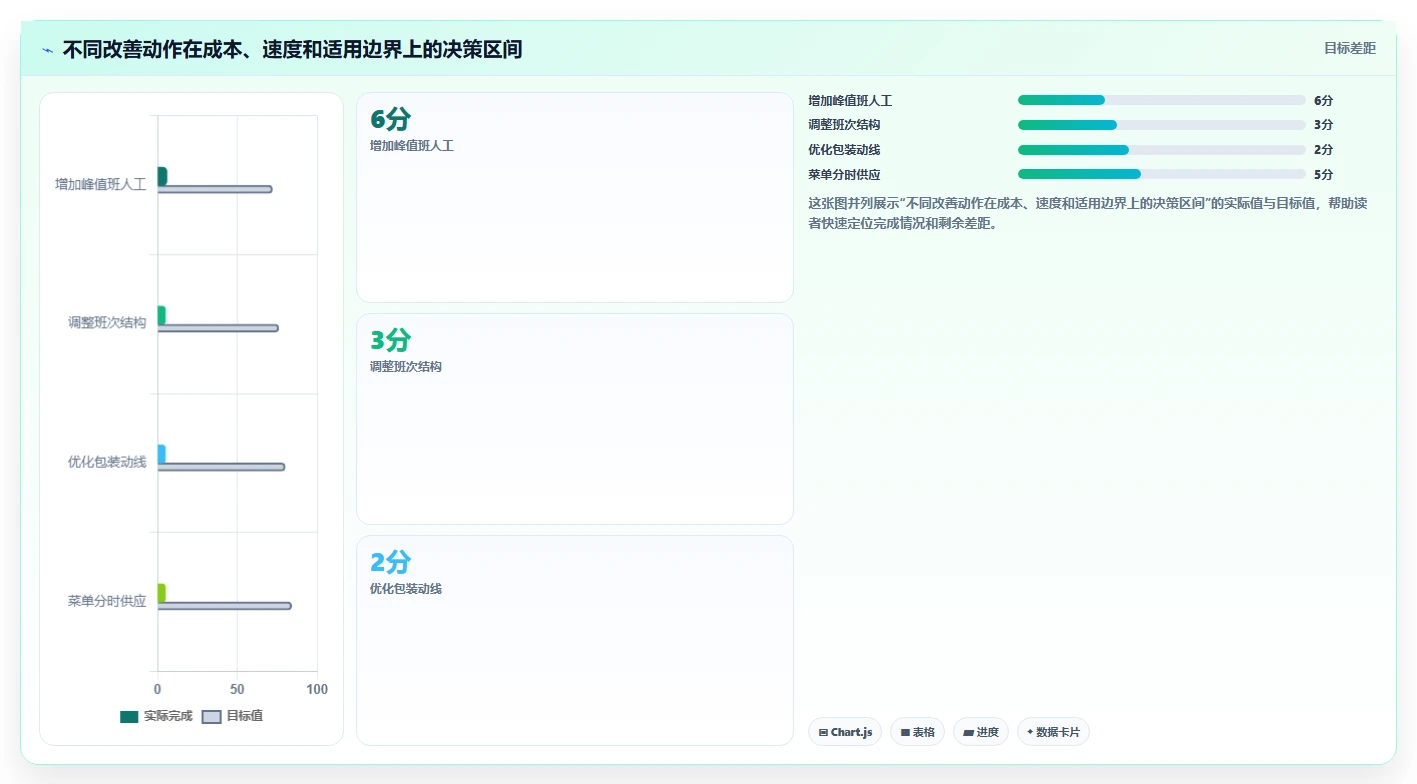Image resolution: width=1417 pixels, height=784 pixels.
Task: Click the 目标差距 label in the header
Action: click(x=1349, y=48)
